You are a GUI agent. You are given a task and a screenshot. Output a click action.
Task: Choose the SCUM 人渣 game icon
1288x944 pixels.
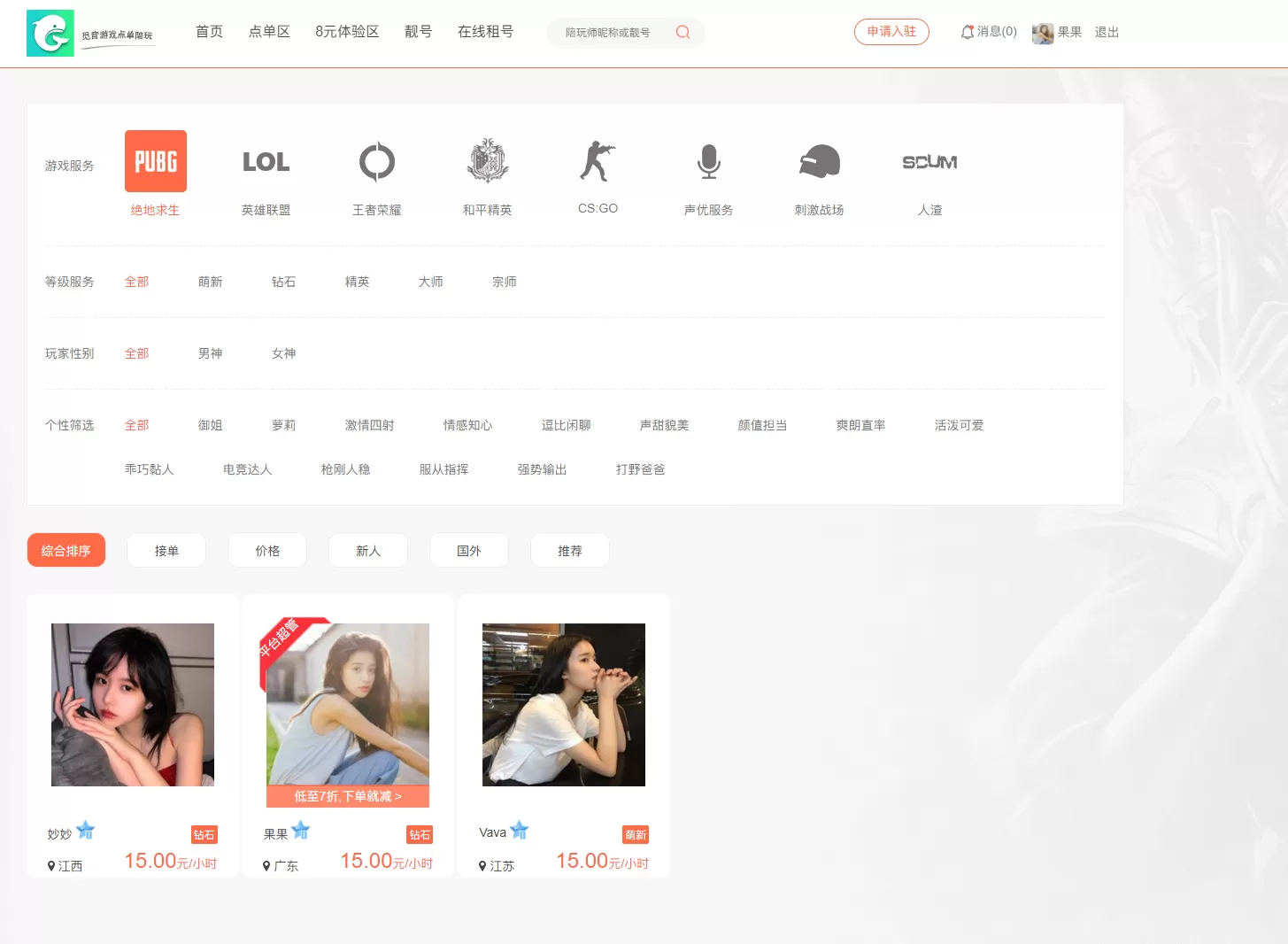pos(929,161)
